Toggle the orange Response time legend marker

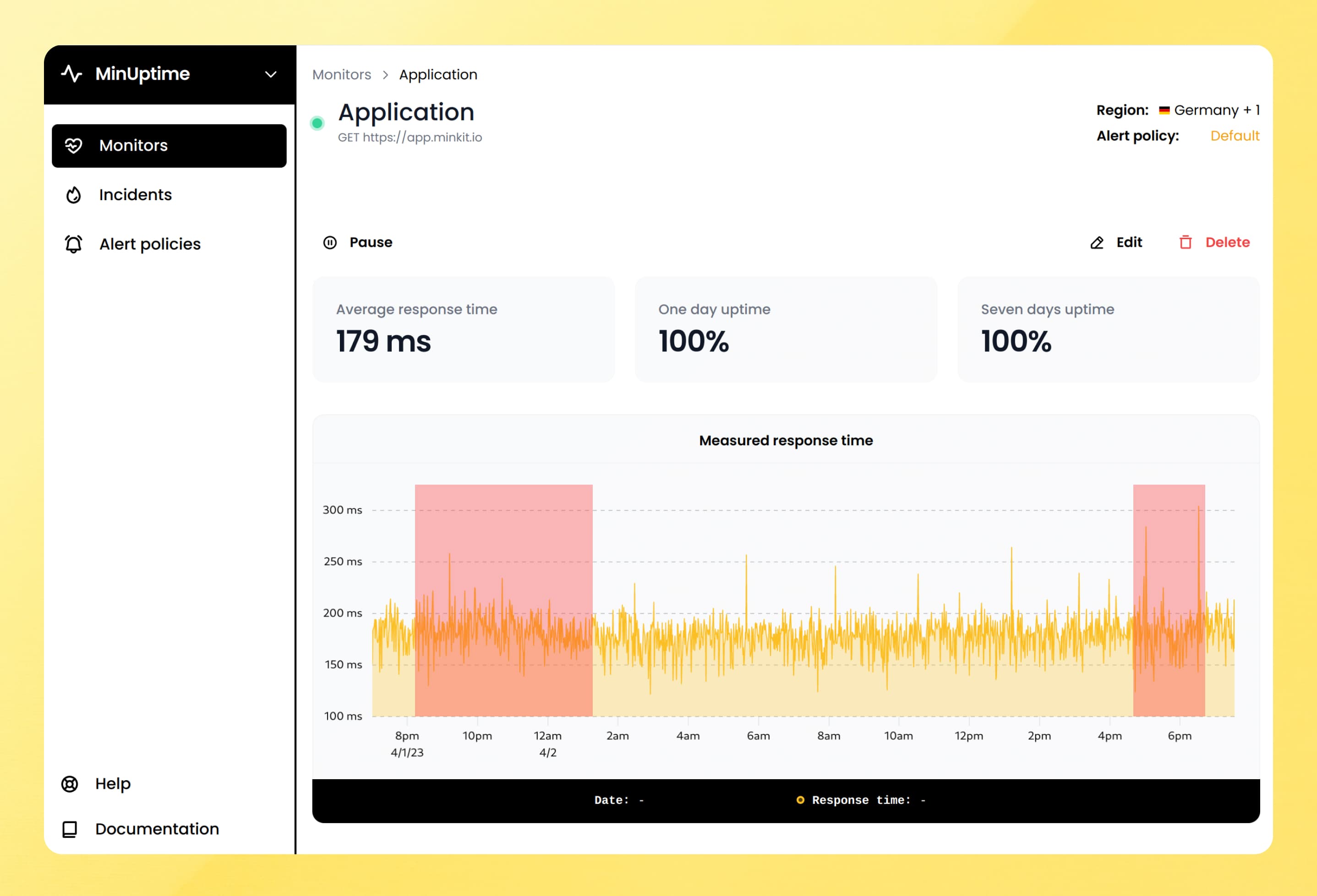800,800
